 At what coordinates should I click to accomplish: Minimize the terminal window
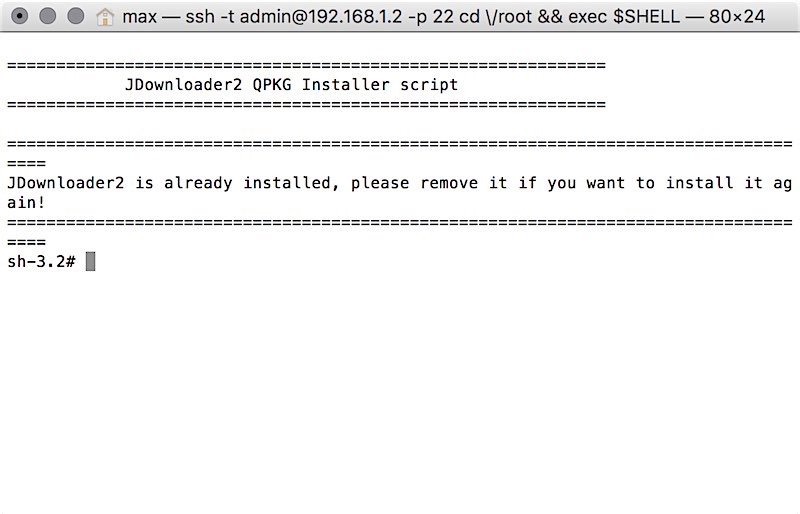(47, 17)
